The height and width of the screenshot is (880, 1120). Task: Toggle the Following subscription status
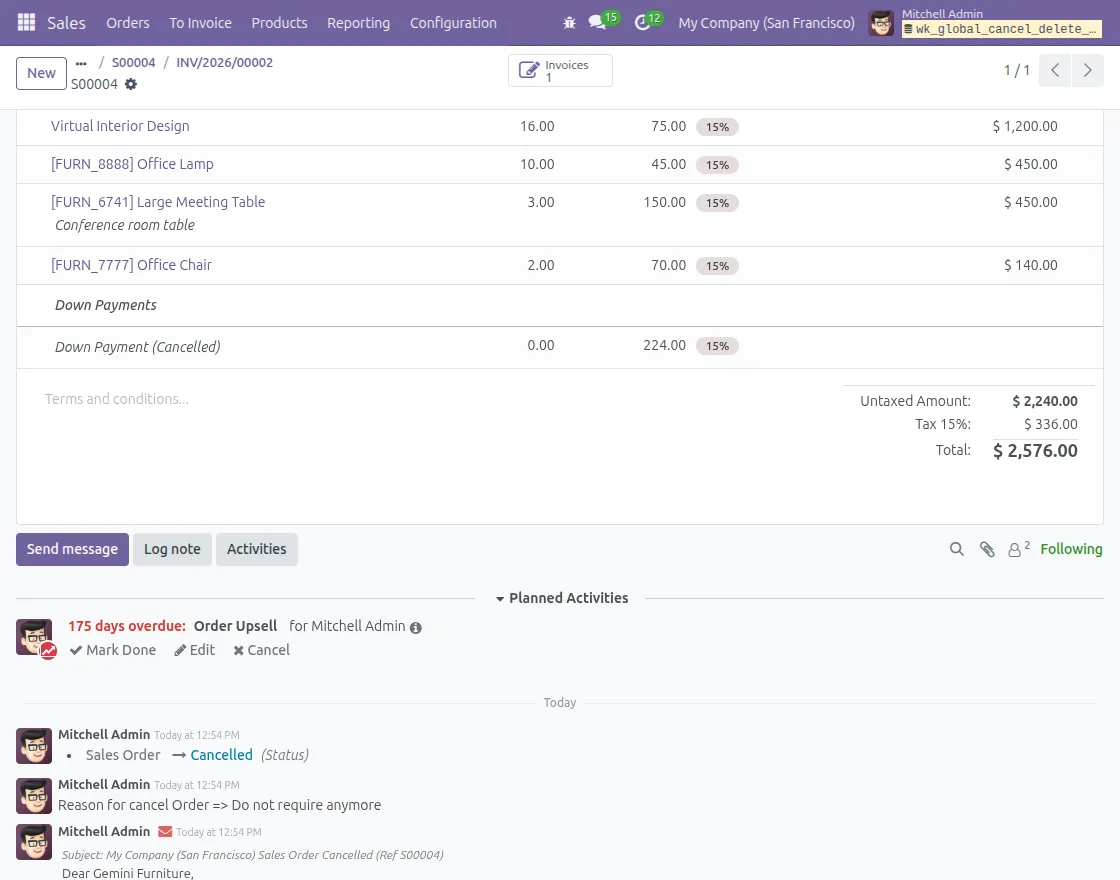(x=1071, y=549)
